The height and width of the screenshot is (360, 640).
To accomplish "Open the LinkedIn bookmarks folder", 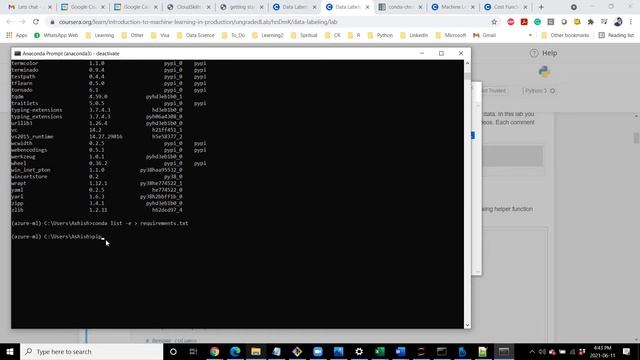I will tap(414, 36).
